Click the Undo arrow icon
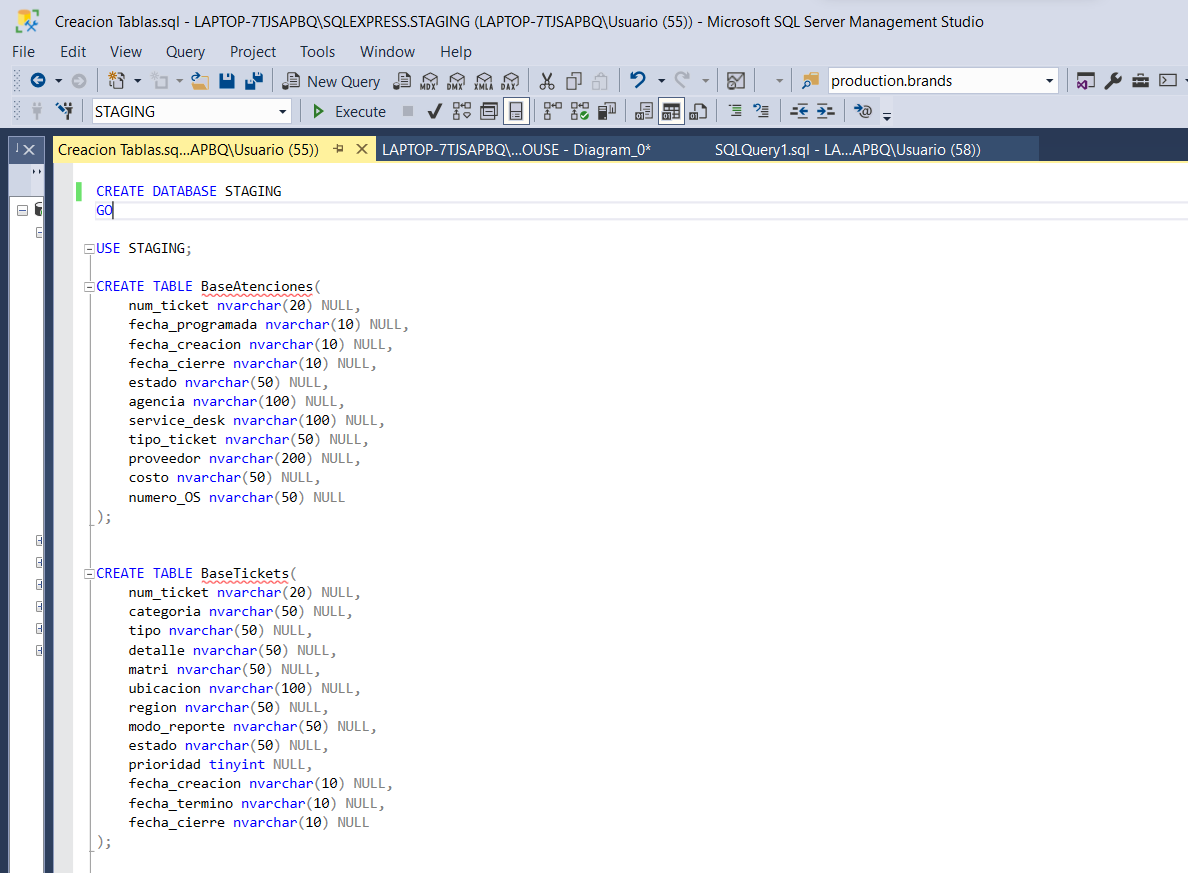 pyautogui.click(x=637, y=81)
